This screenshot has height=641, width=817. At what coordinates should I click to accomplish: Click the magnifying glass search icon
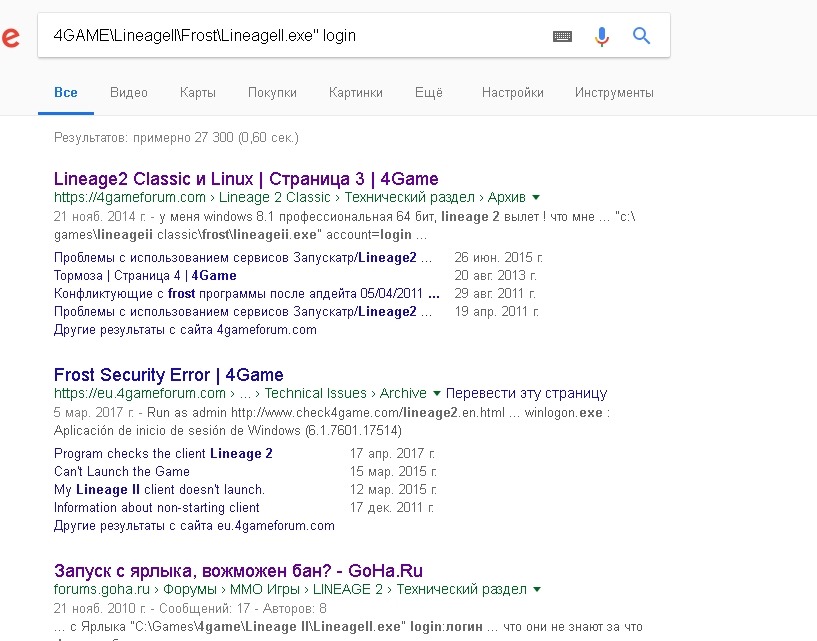click(x=640, y=34)
